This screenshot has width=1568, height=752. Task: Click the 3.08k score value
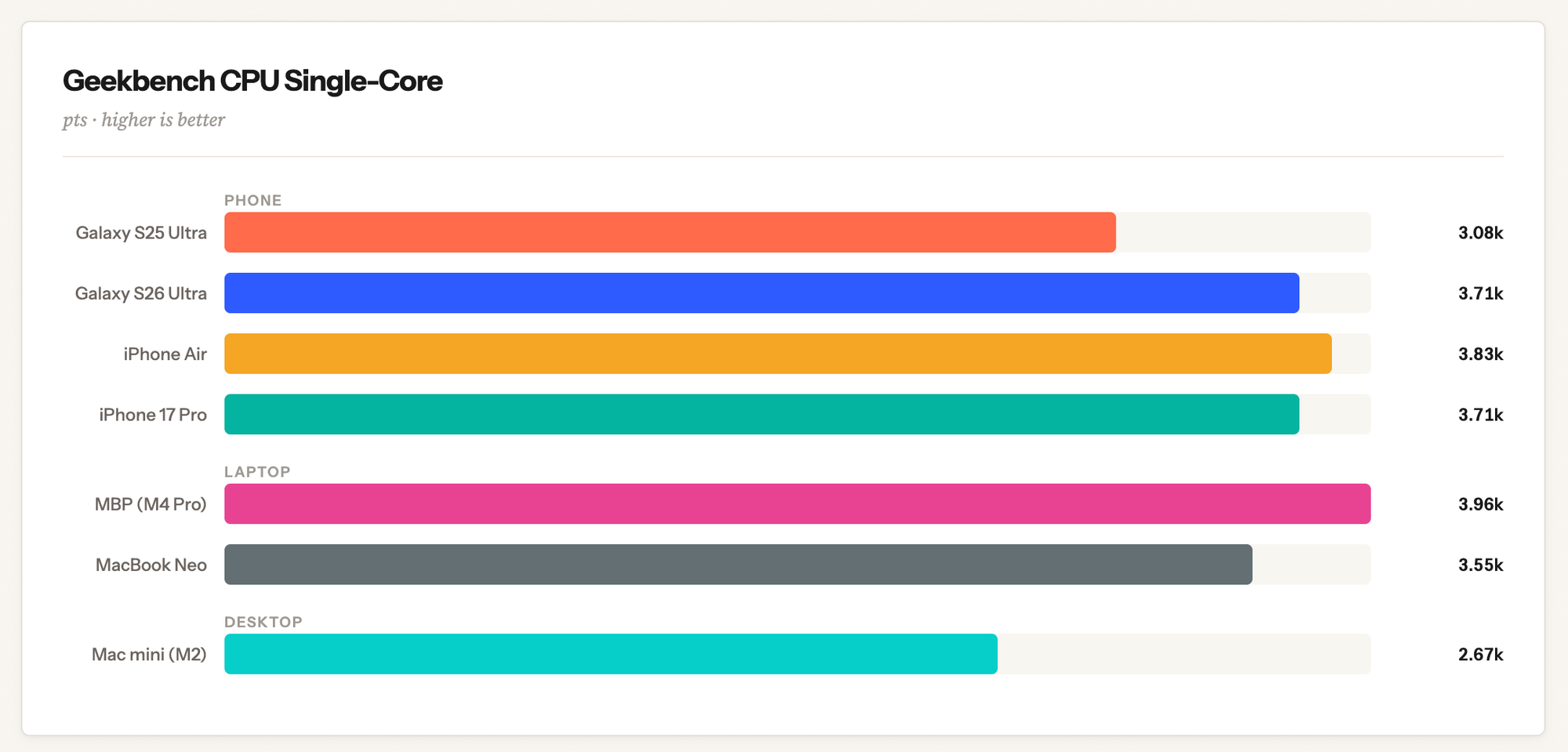(x=1480, y=233)
